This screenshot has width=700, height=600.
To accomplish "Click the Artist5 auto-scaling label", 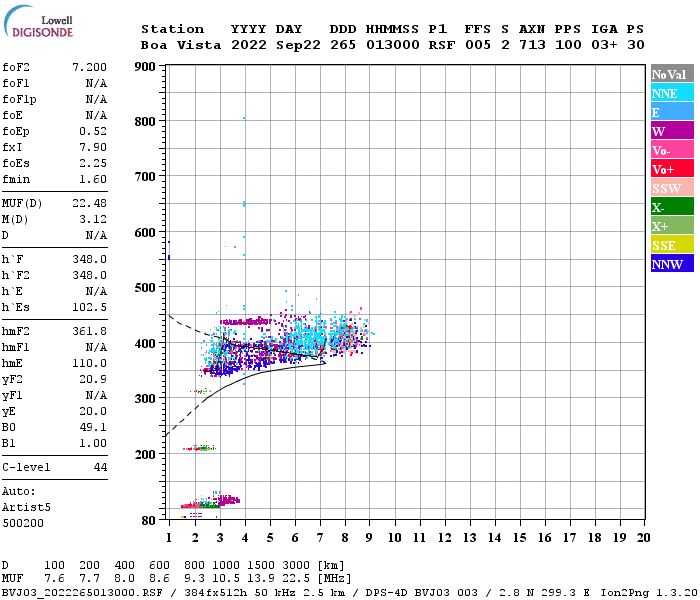I will tap(26, 508).
